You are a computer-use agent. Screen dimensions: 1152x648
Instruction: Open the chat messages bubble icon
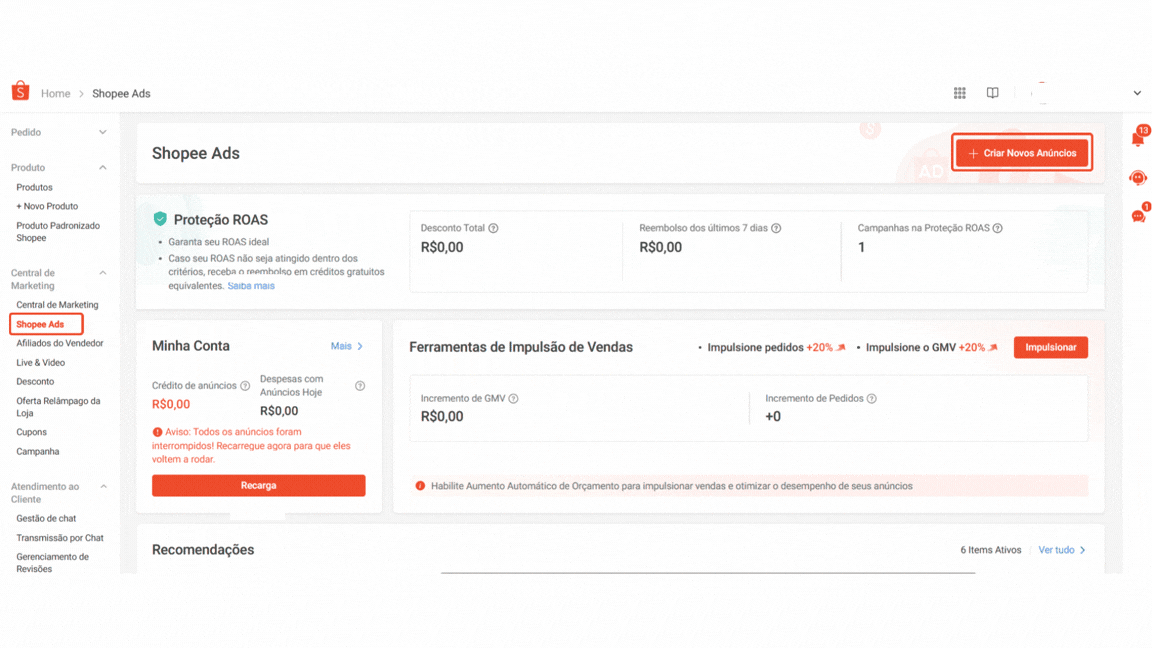[x=1138, y=215]
